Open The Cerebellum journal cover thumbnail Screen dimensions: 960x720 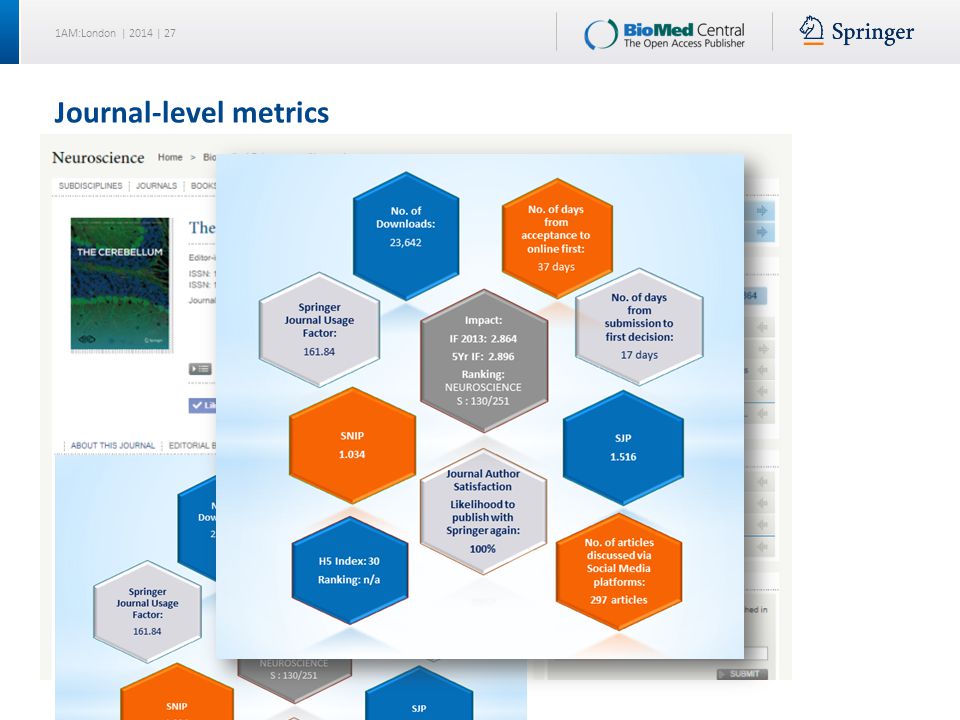(120, 284)
